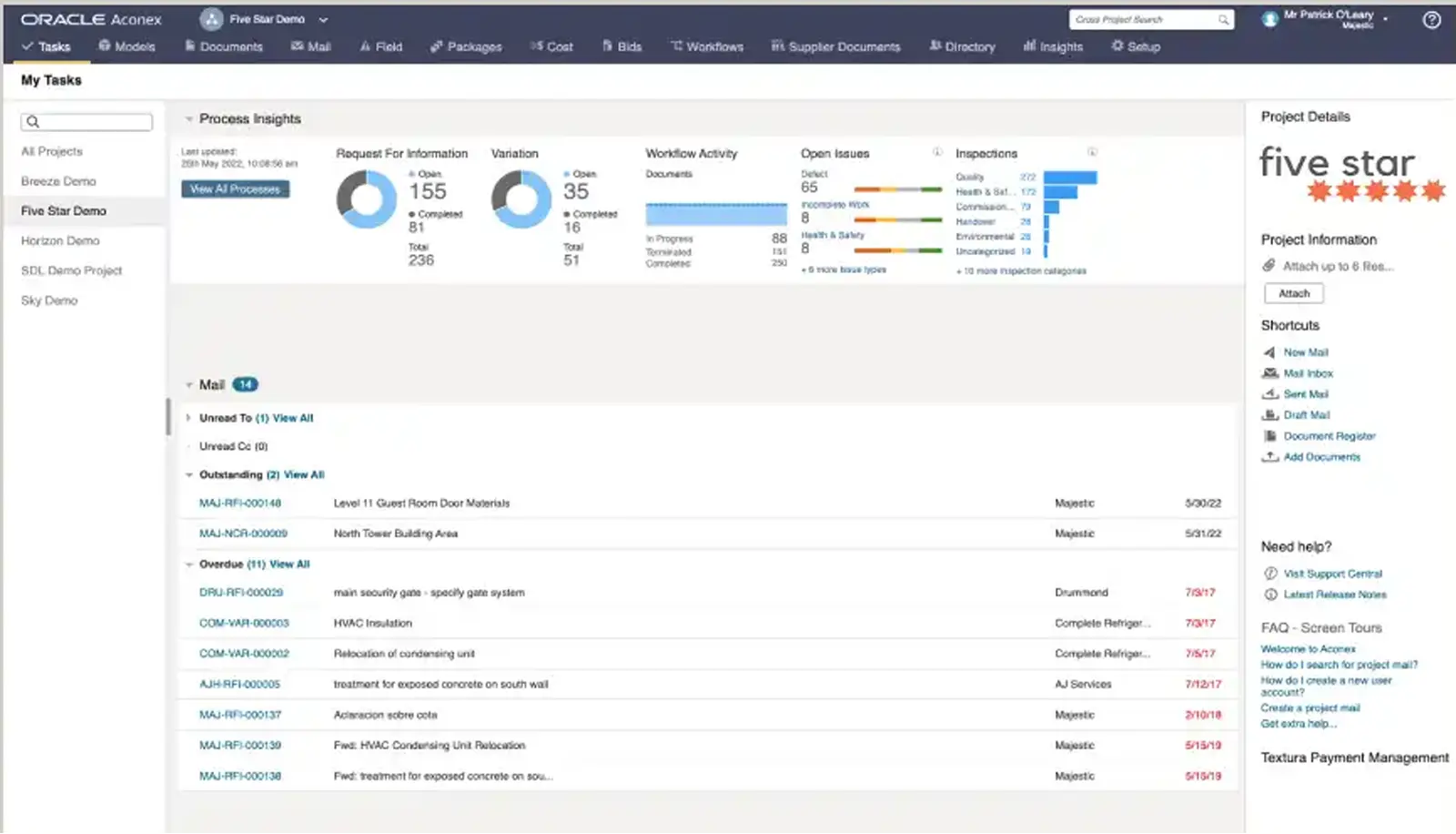Click the Mail Inbox shortcut icon
1456x834 pixels.
tap(1270, 373)
